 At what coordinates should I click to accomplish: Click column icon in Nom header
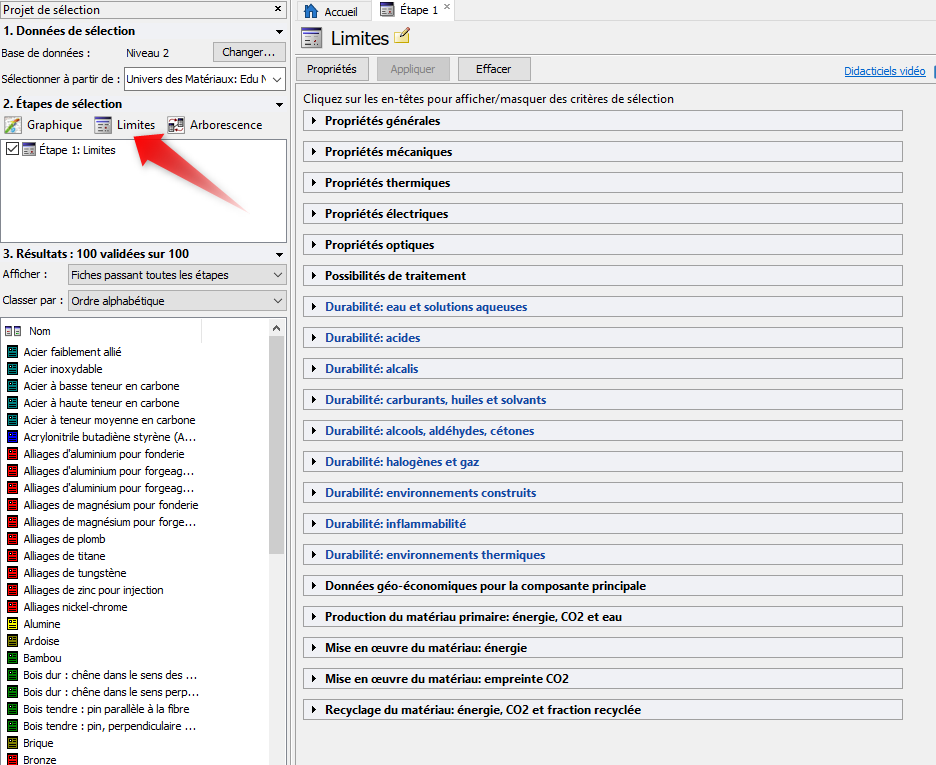pyautogui.click(x=13, y=331)
